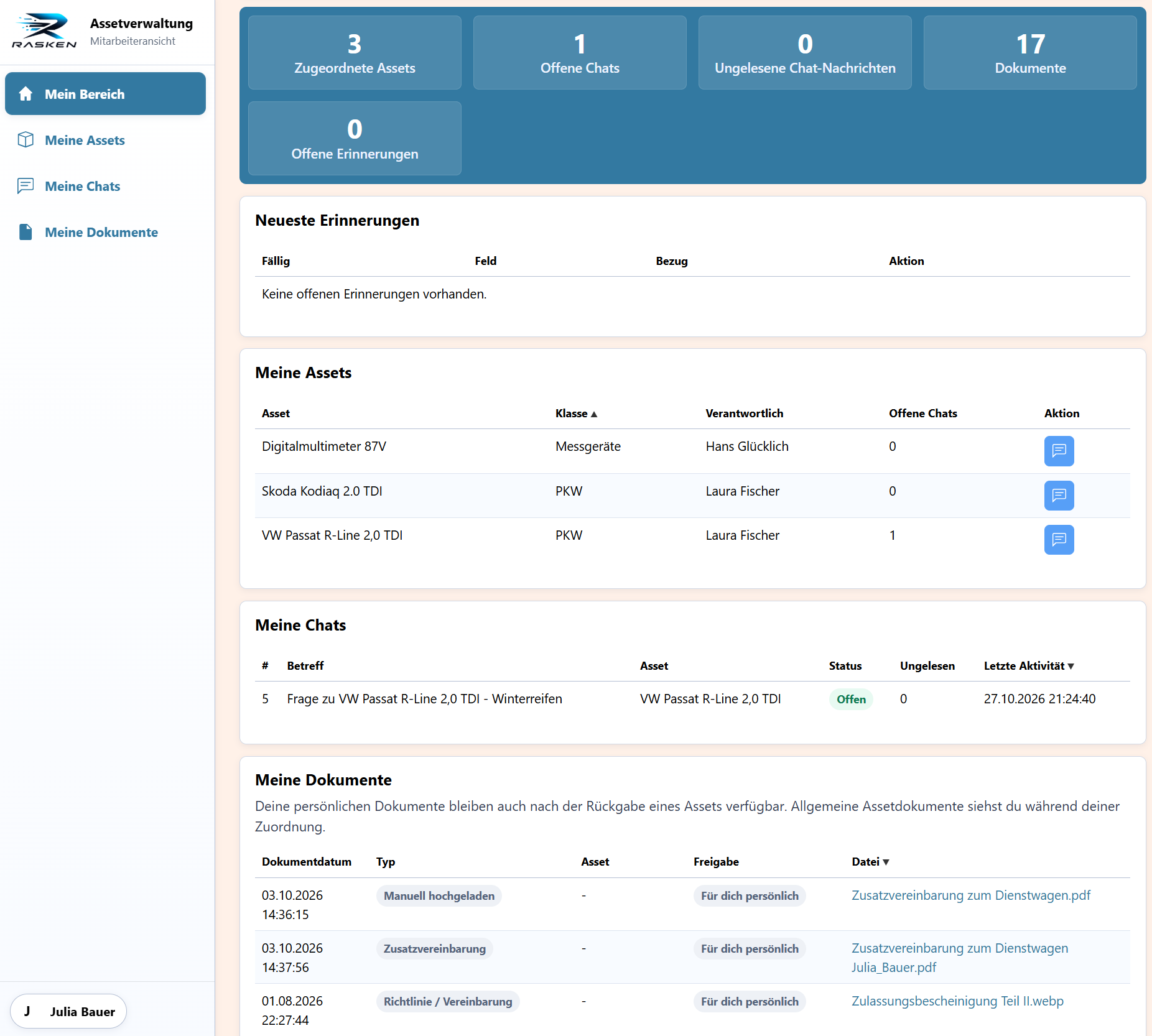This screenshot has height=1036, width=1152.
Task: Click the Dokumente count card
Action: 1030,53
